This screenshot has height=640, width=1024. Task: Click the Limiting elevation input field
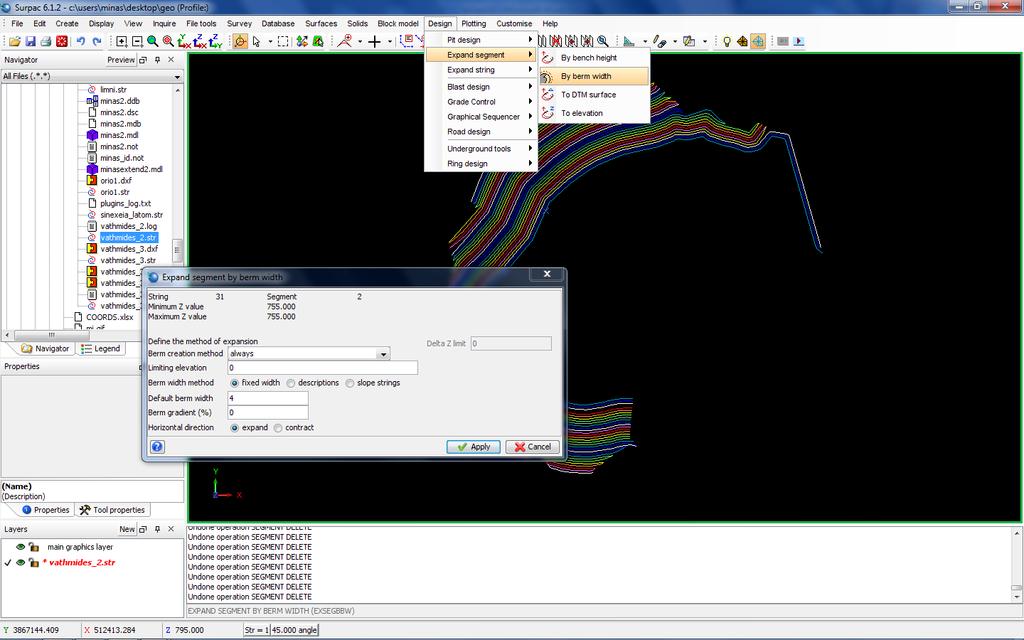coord(322,368)
